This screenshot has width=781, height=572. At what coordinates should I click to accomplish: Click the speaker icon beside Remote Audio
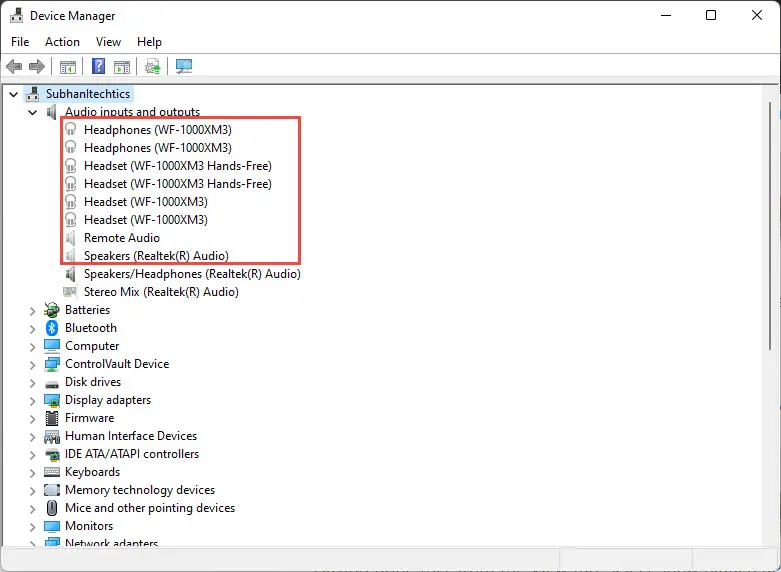point(71,238)
